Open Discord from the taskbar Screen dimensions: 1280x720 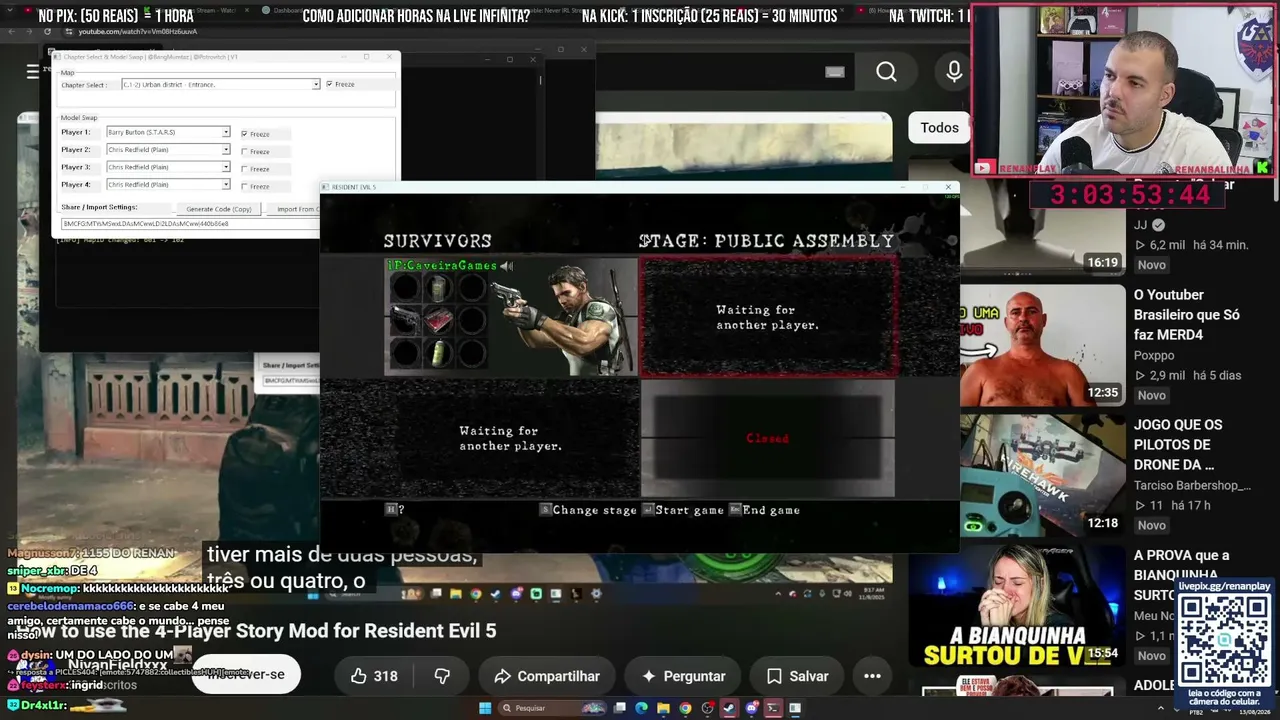[x=751, y=708]
